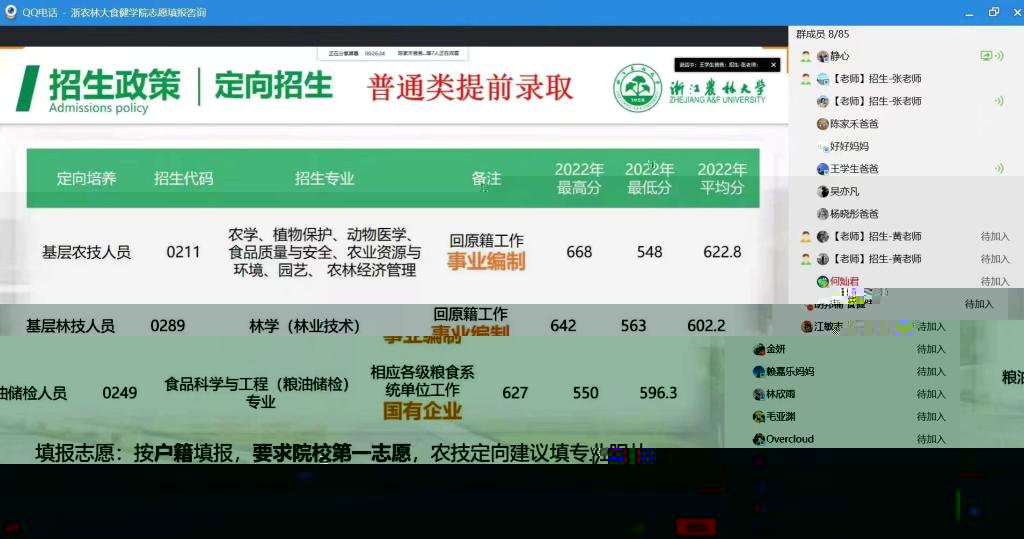Select member name 林欣雨

tap(781, 394)
